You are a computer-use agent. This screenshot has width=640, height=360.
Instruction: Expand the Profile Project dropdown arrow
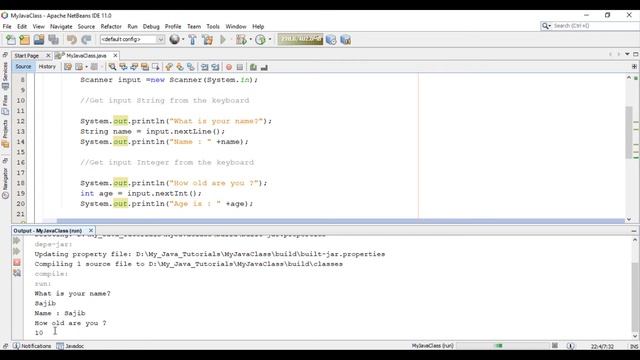pyautogui.click(x=270, y=40)
